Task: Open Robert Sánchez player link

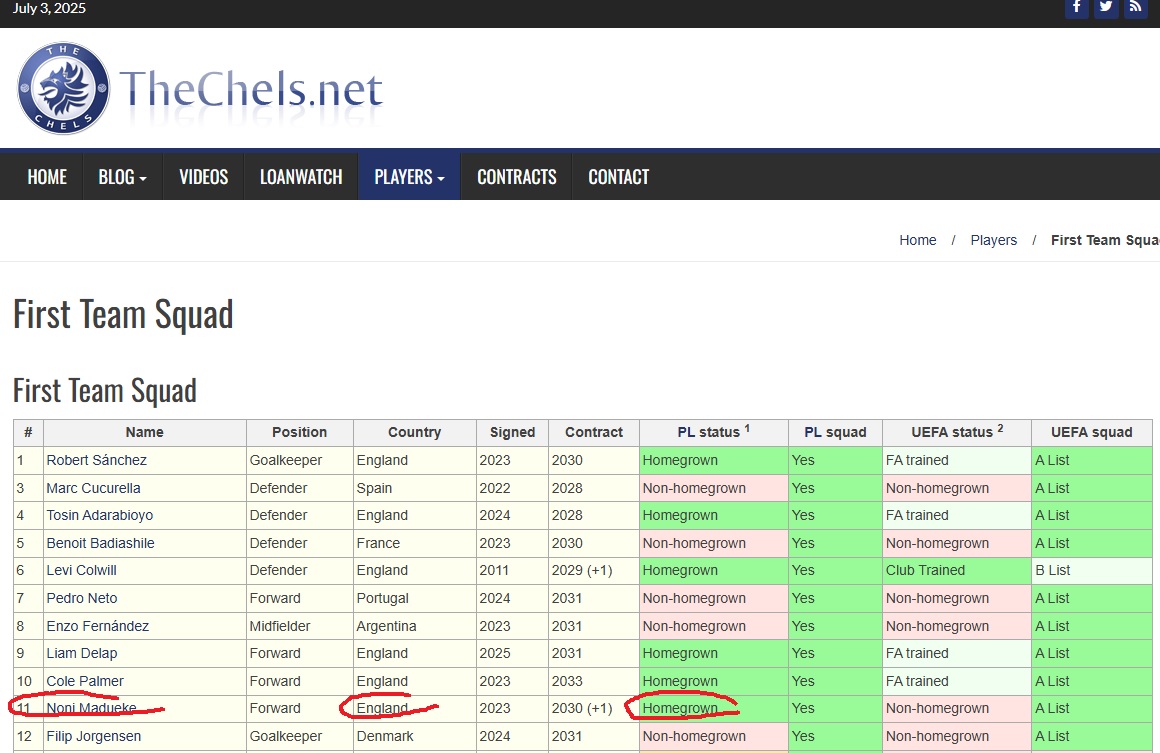Action: (96, 460)
